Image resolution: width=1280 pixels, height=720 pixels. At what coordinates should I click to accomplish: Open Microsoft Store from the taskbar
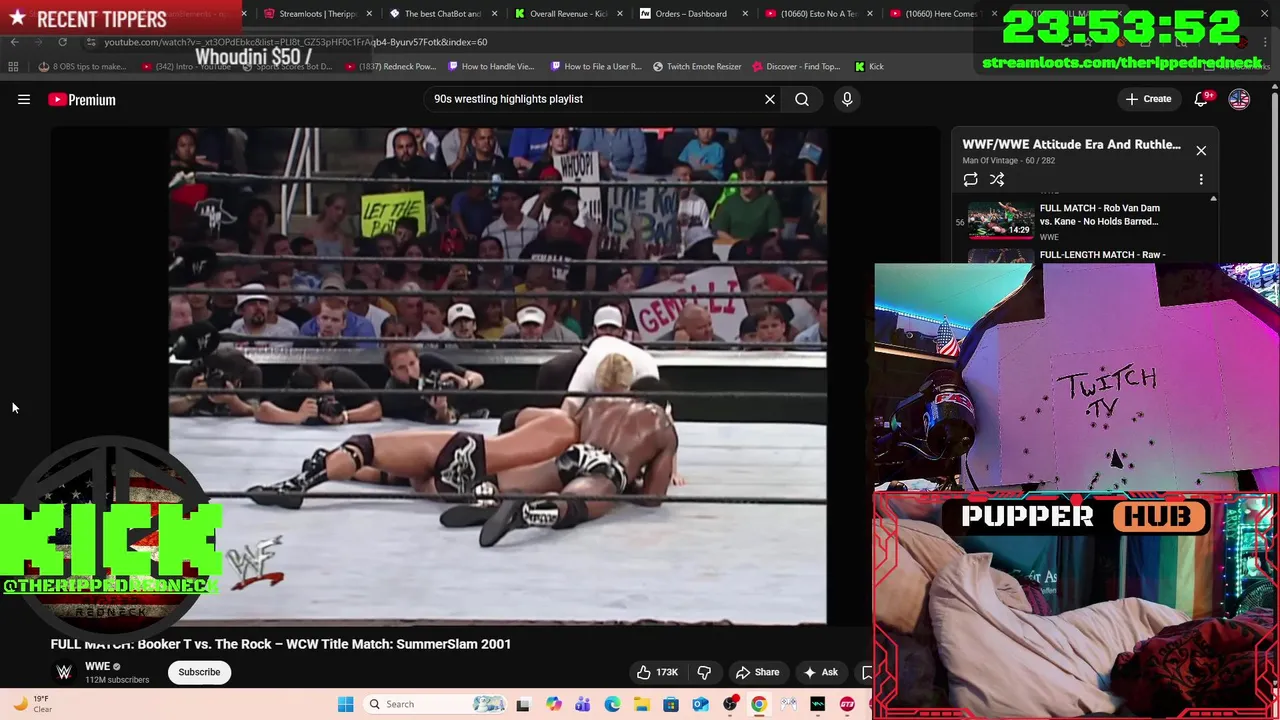pyautogui.click(x=671, y=704)
